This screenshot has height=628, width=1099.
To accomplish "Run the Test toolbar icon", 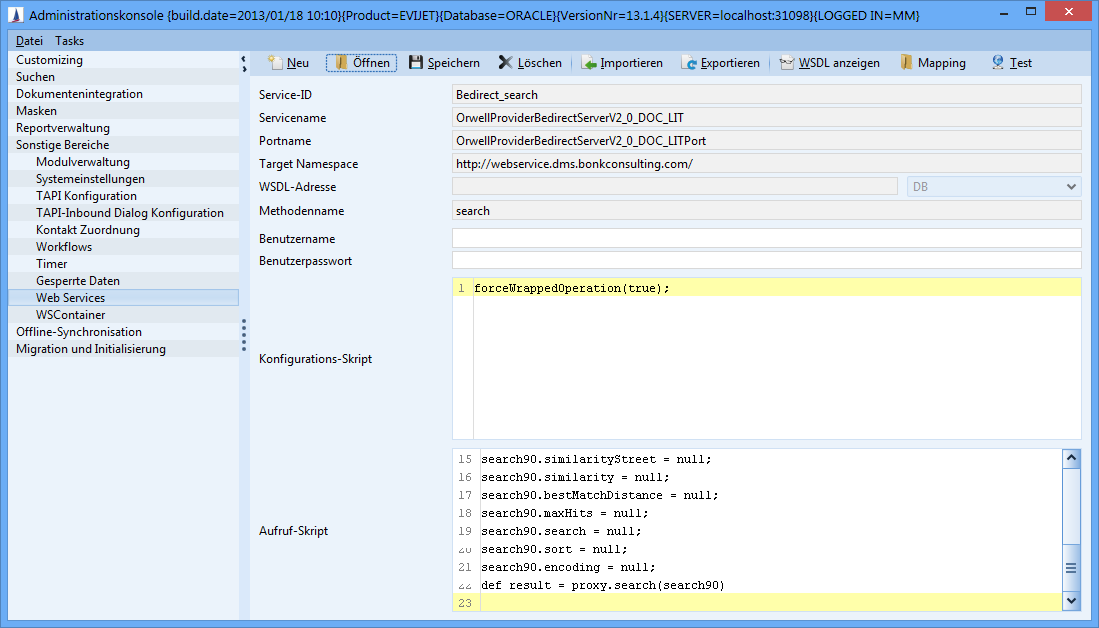I will click(x=998, y=63).
